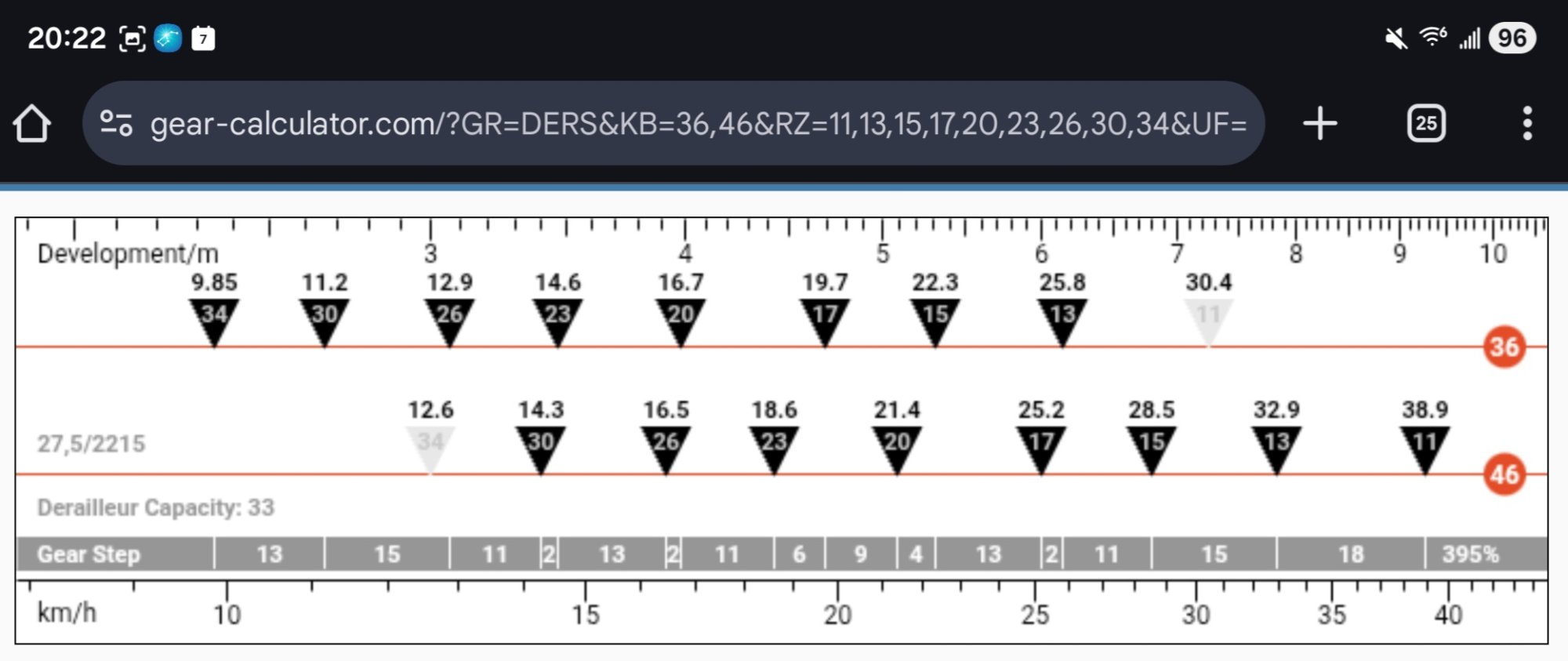Open a new tab with plus icon
1568x661 pixels.
point(1320,124)
